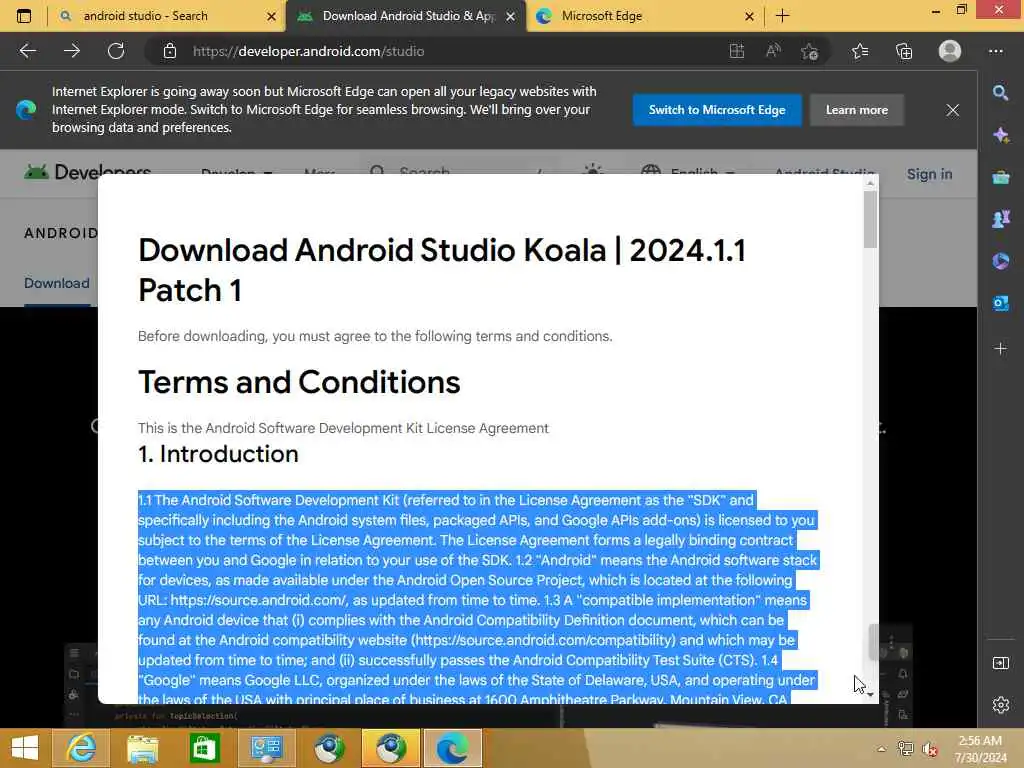Click the Learn more button
This screenshot has height=768, width=1024.
point(857,110)
